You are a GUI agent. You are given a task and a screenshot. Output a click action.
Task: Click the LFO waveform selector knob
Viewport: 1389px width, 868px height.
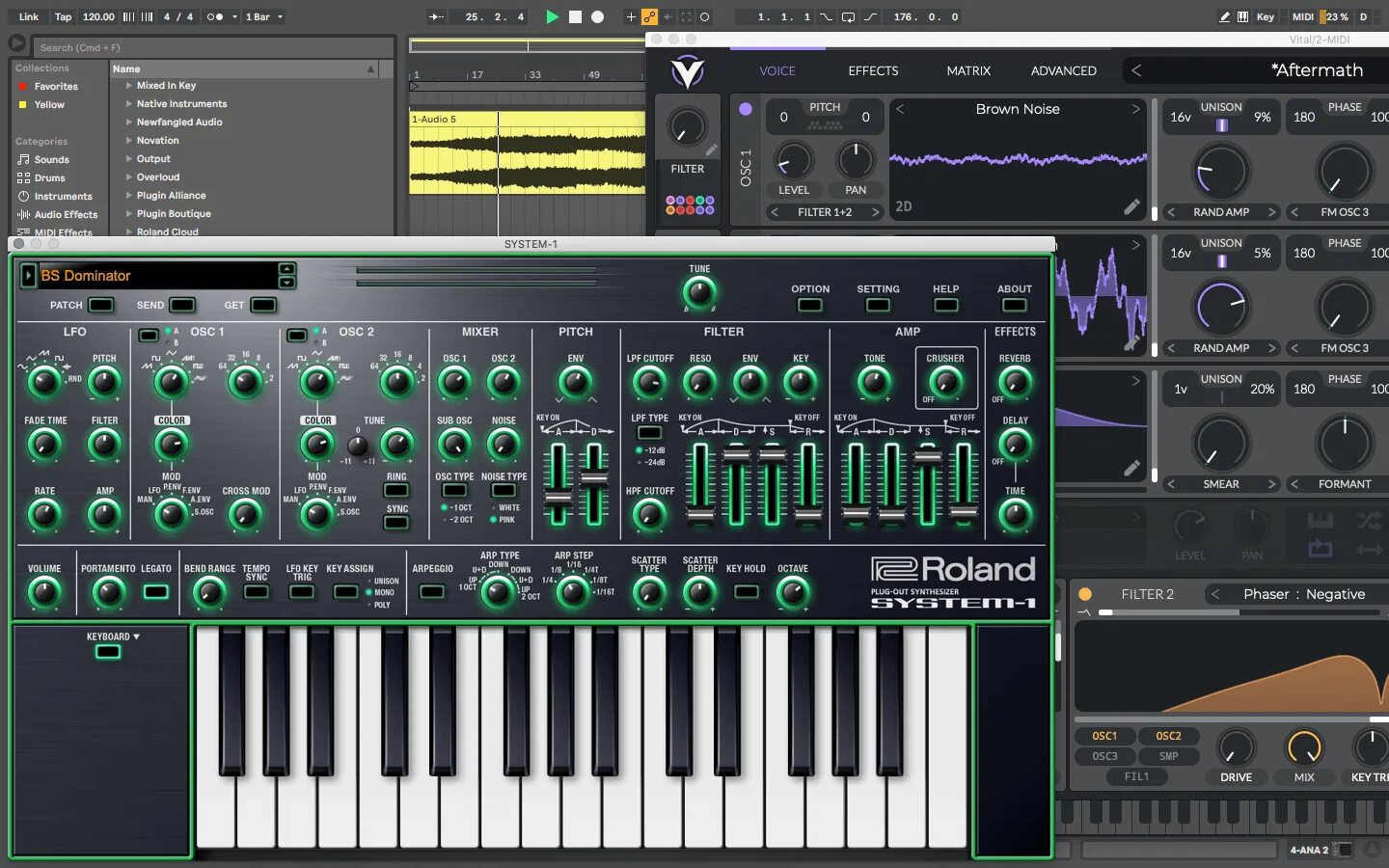[44, 383]
